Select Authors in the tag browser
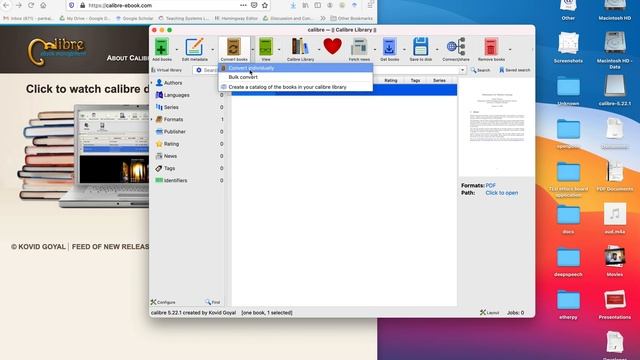The image size is (640, 360). (173, 83)
